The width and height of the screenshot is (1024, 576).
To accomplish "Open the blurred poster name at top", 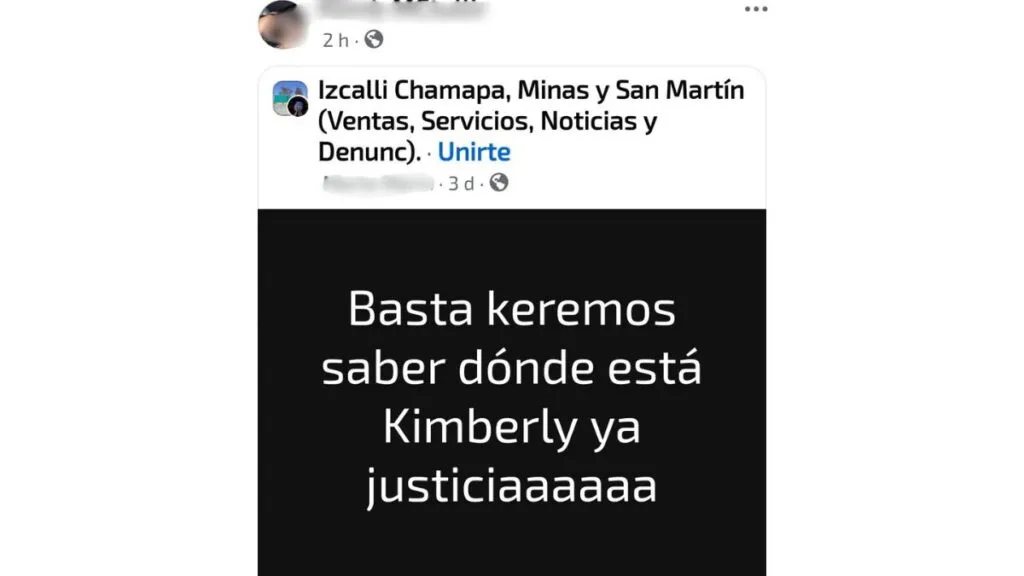I will click(403, 9).
